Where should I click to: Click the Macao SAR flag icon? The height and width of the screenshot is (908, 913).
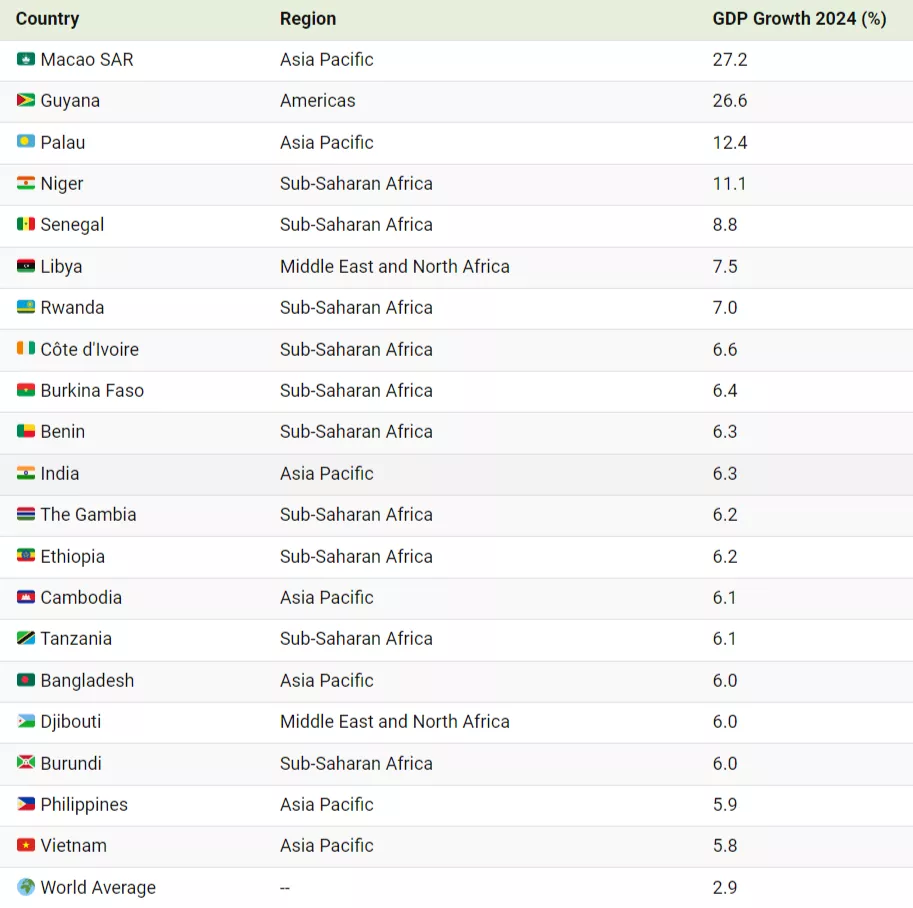coord(26,59)
